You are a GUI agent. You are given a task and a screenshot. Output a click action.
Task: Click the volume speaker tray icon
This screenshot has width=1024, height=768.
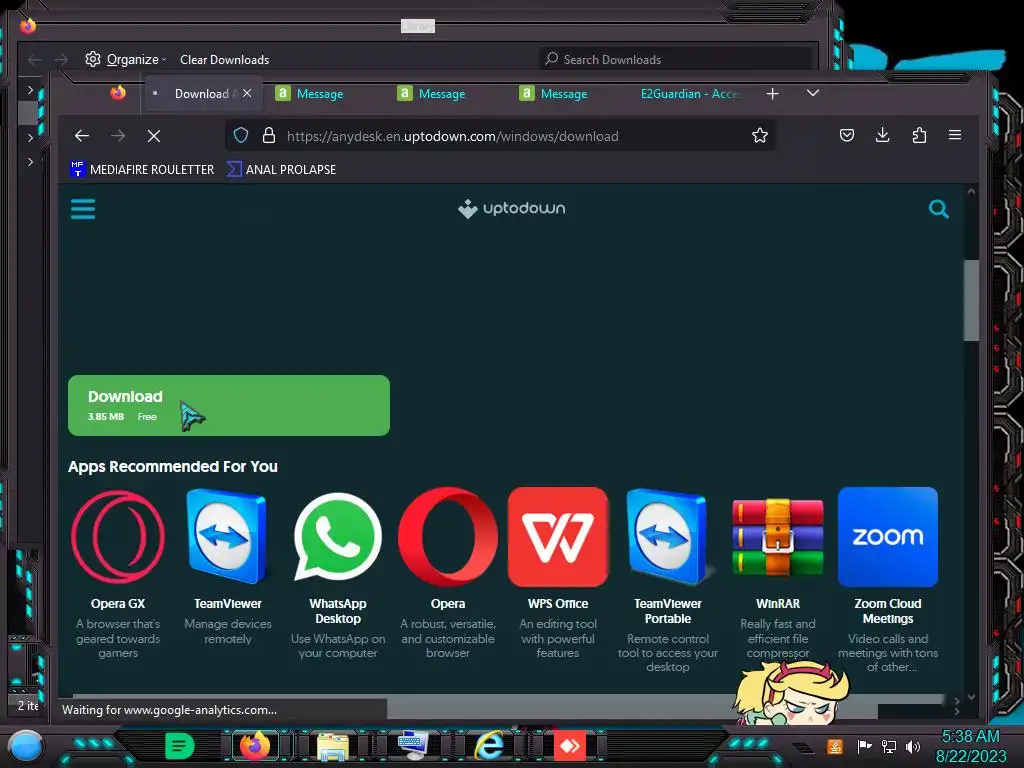pyautogui.click(x=913, y=746)
